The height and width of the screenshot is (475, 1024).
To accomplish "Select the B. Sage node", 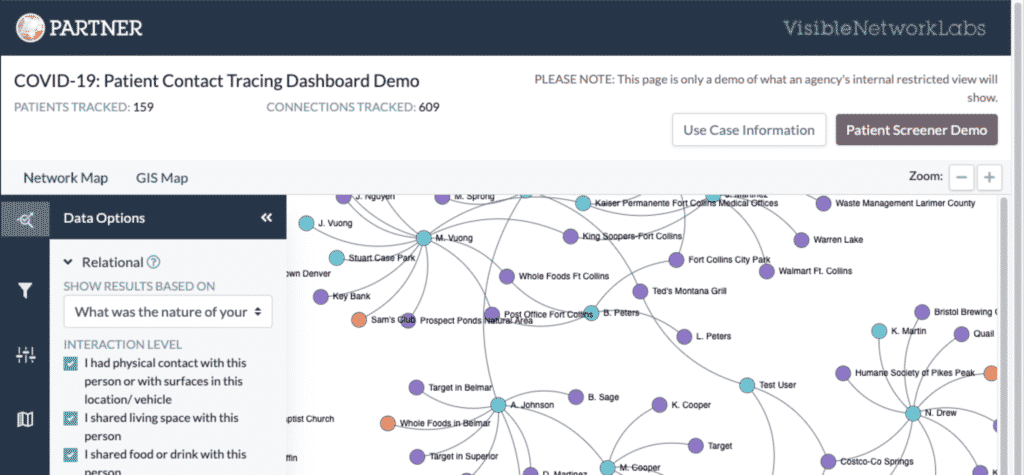I will 576,397.
